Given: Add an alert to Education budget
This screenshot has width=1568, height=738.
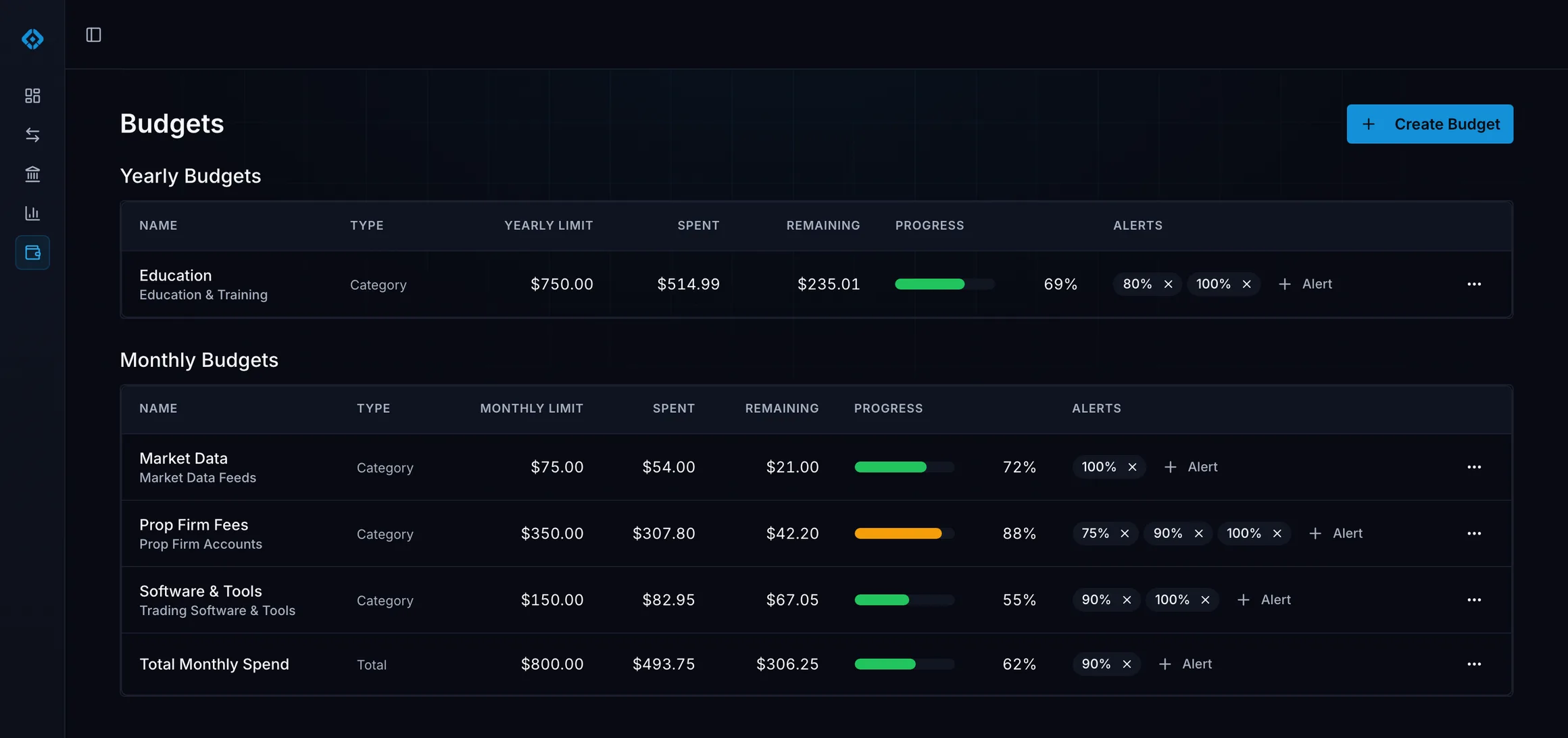Looking at the screenshot, I should [x=1305, y=284].
